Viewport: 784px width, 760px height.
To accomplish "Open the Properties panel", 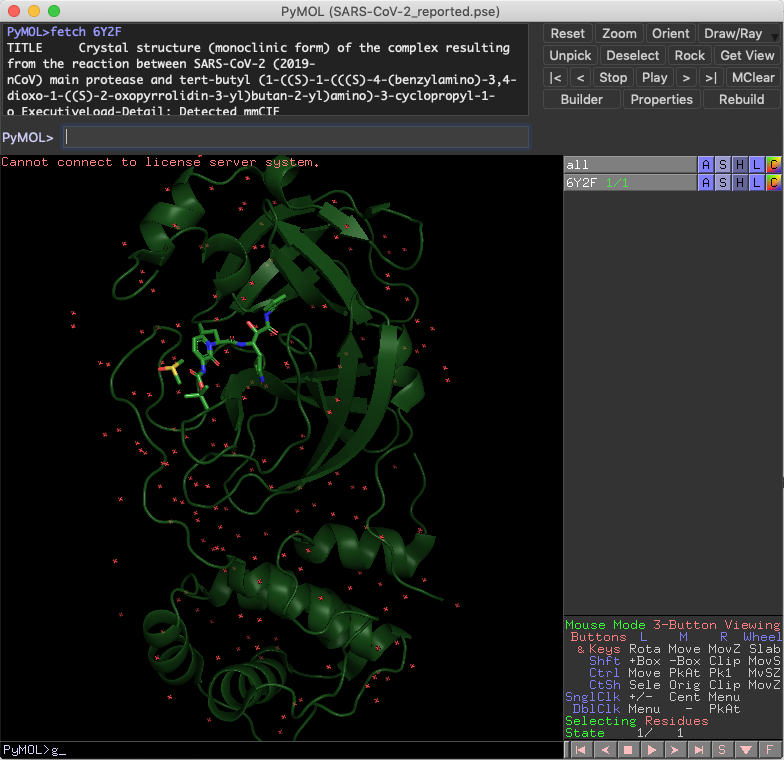I will point(662,100).
